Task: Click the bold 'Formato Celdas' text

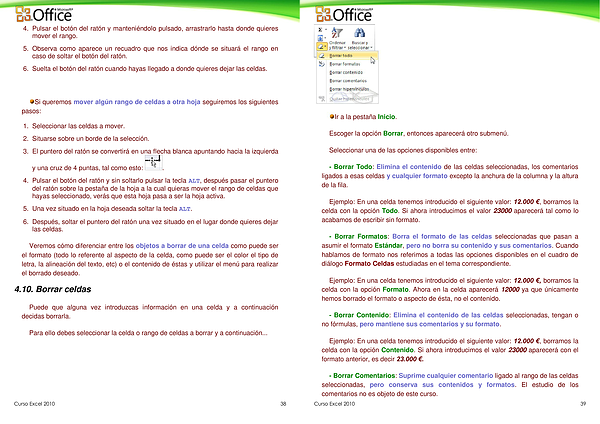Action: click(369, 264)
